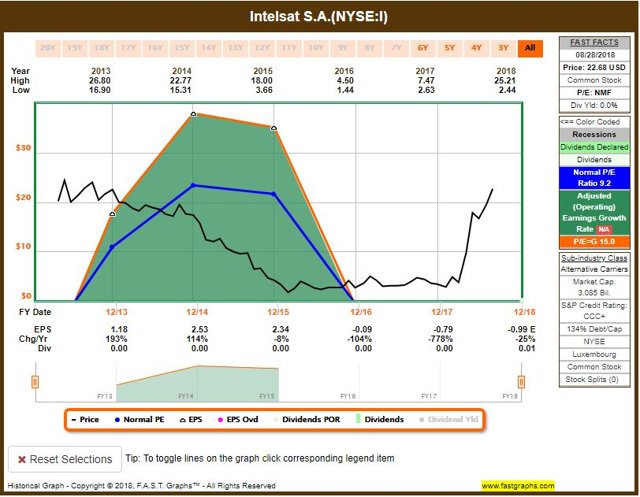Click the 'CCC+' credit rating text
This screenshot has width=640, height=497.
594,316
